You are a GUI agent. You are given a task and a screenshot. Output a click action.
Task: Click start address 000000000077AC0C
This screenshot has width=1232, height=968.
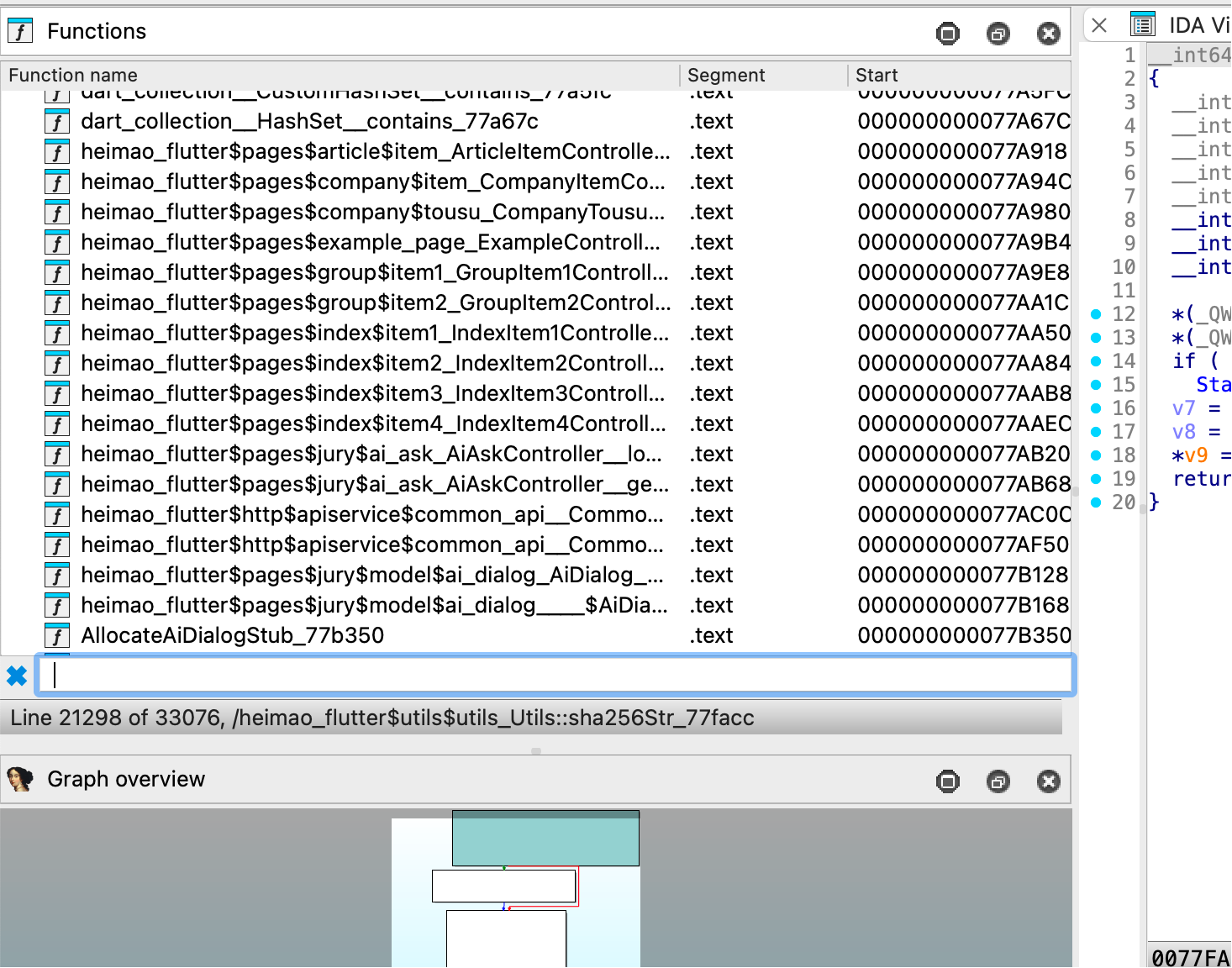coord(964,515)
